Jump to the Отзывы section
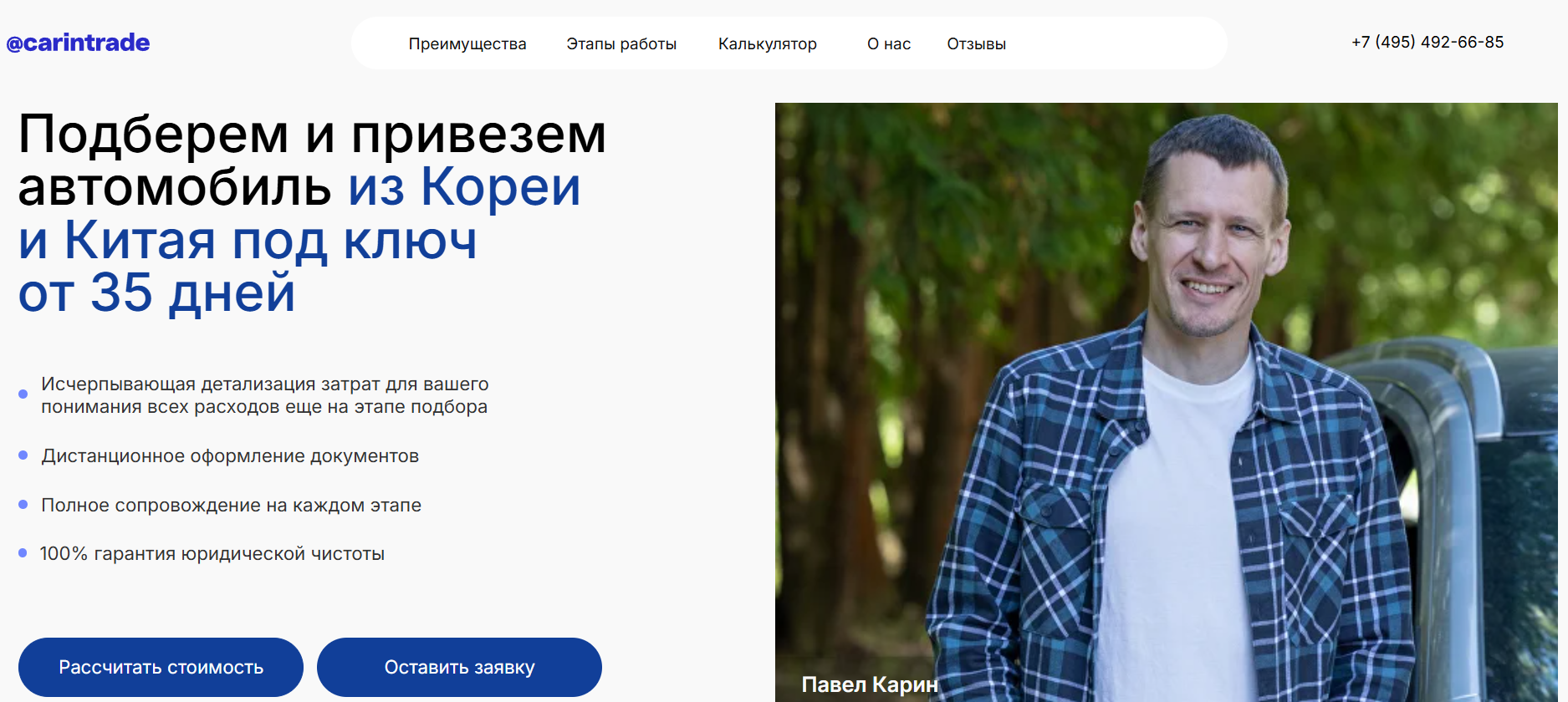Viewport: 1568px width, 702px height. click(976, 43)
